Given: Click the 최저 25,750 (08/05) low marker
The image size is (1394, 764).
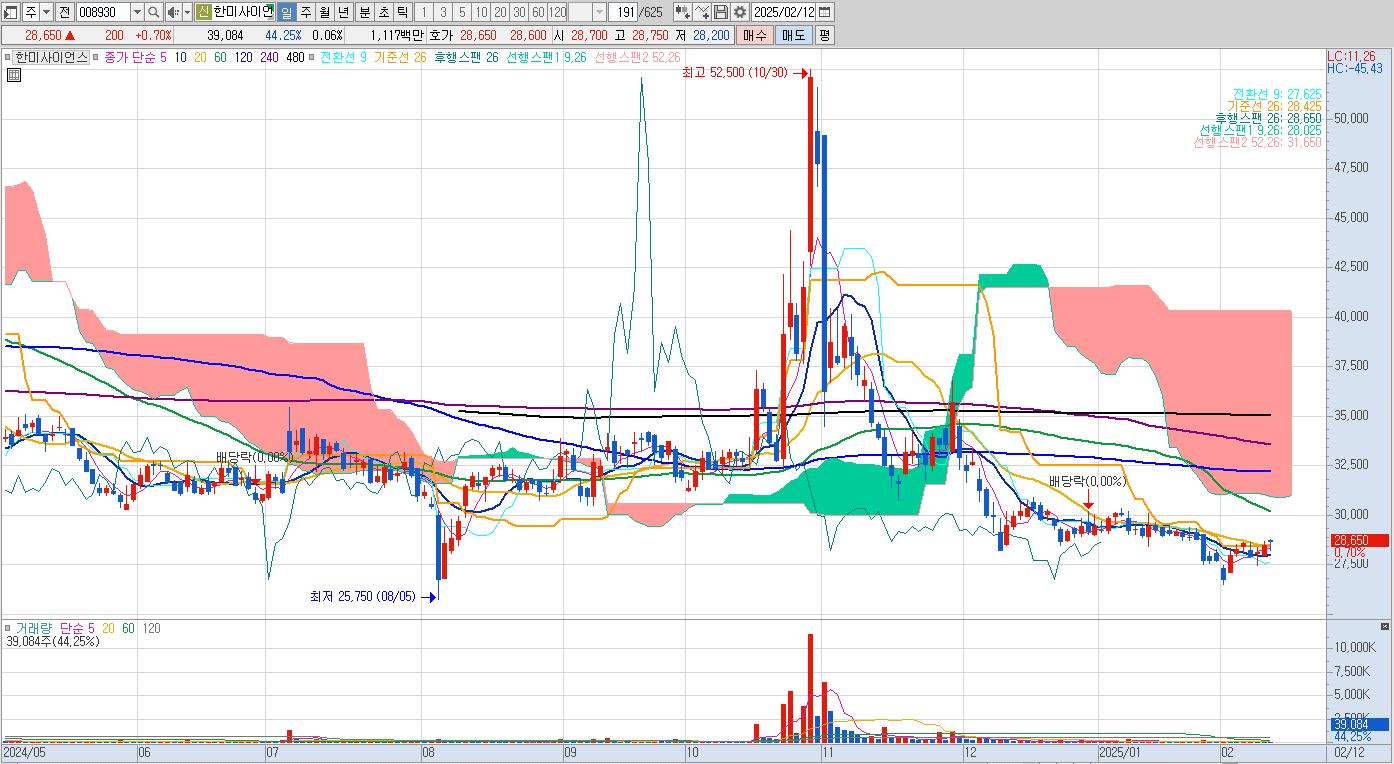Looking at the screenshot, I should [363, 597].
